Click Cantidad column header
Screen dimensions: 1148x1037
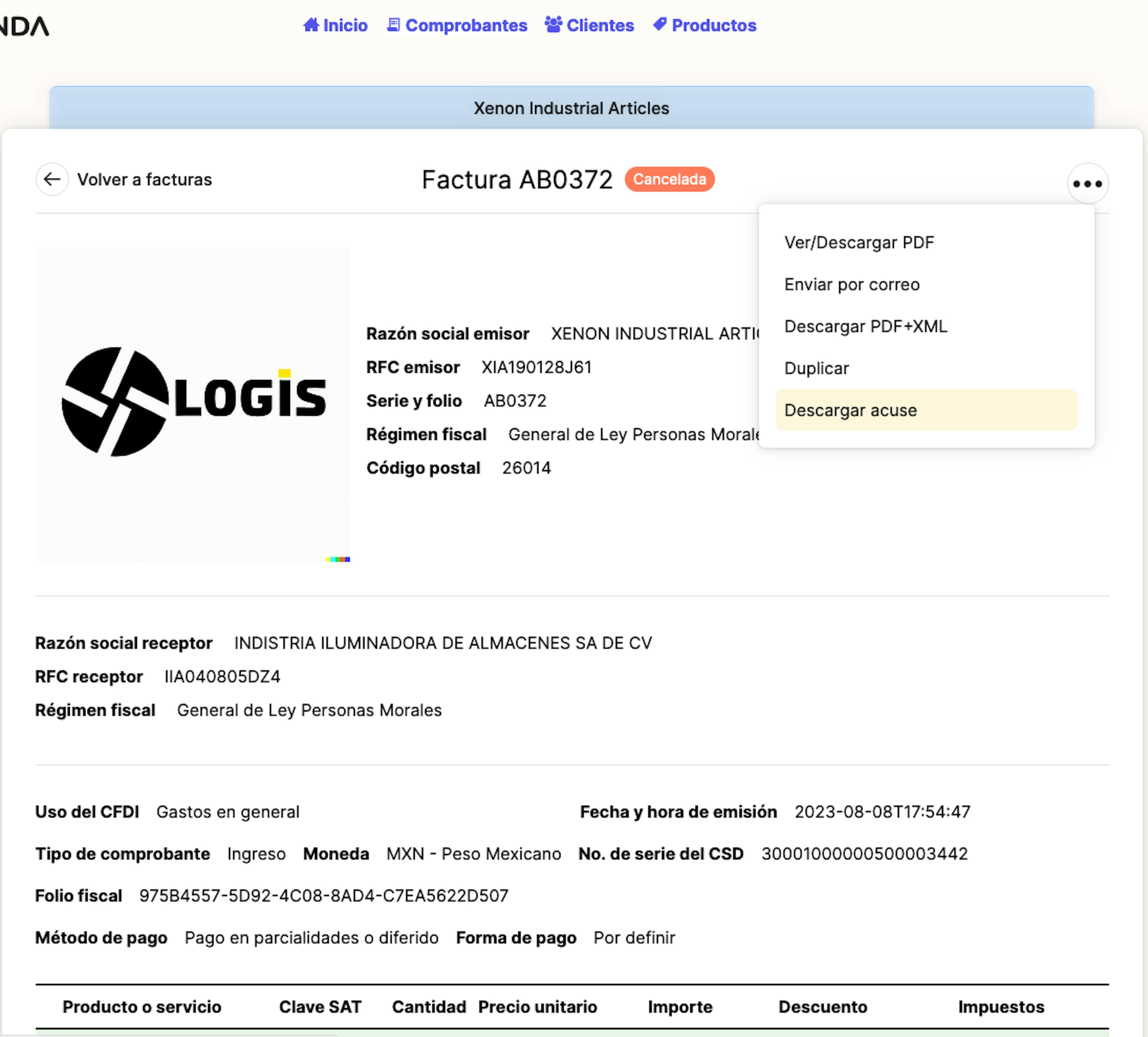pyautogui.click(x=429, y=1007)
